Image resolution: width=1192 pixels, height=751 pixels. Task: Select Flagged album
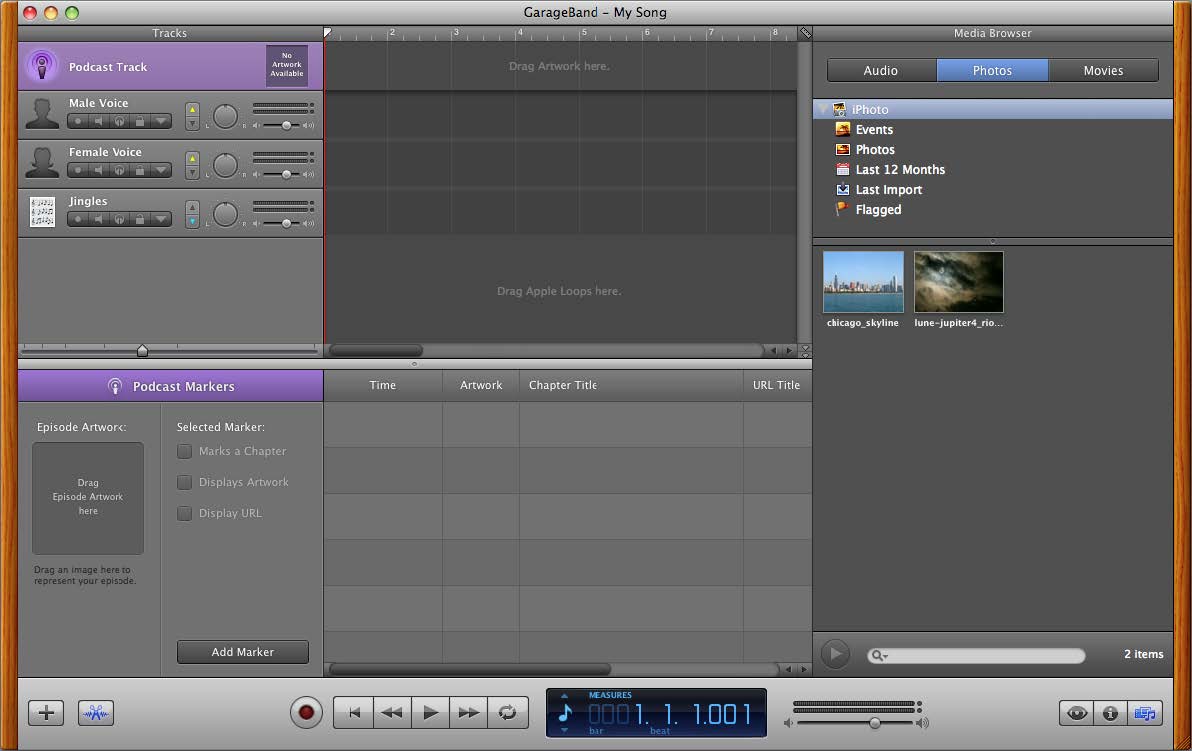point(878,209)
